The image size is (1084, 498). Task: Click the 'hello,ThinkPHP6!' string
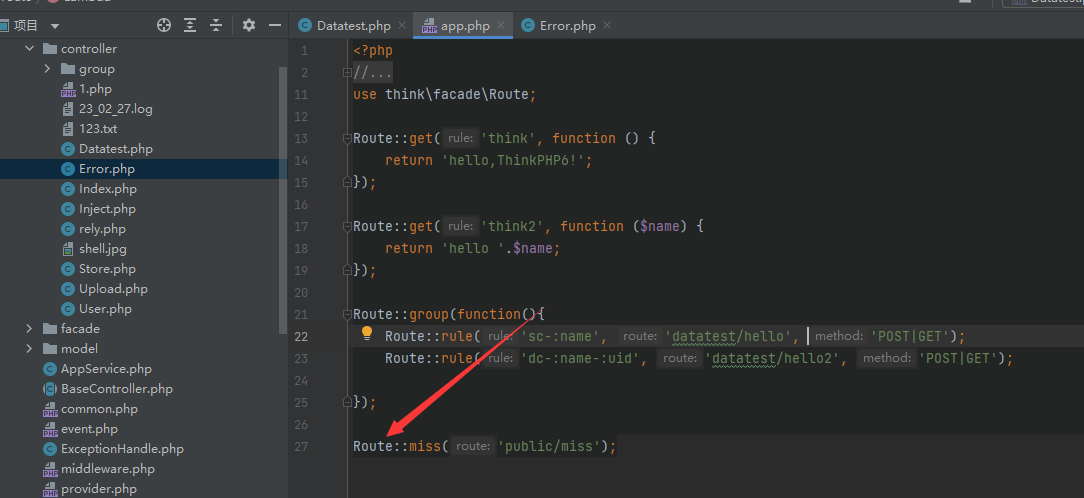pyautogui.click(x=513, y=160)
